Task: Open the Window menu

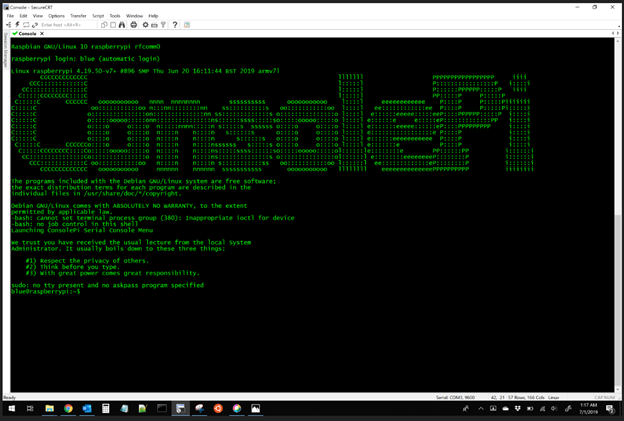Action: (x=135, y=16)
